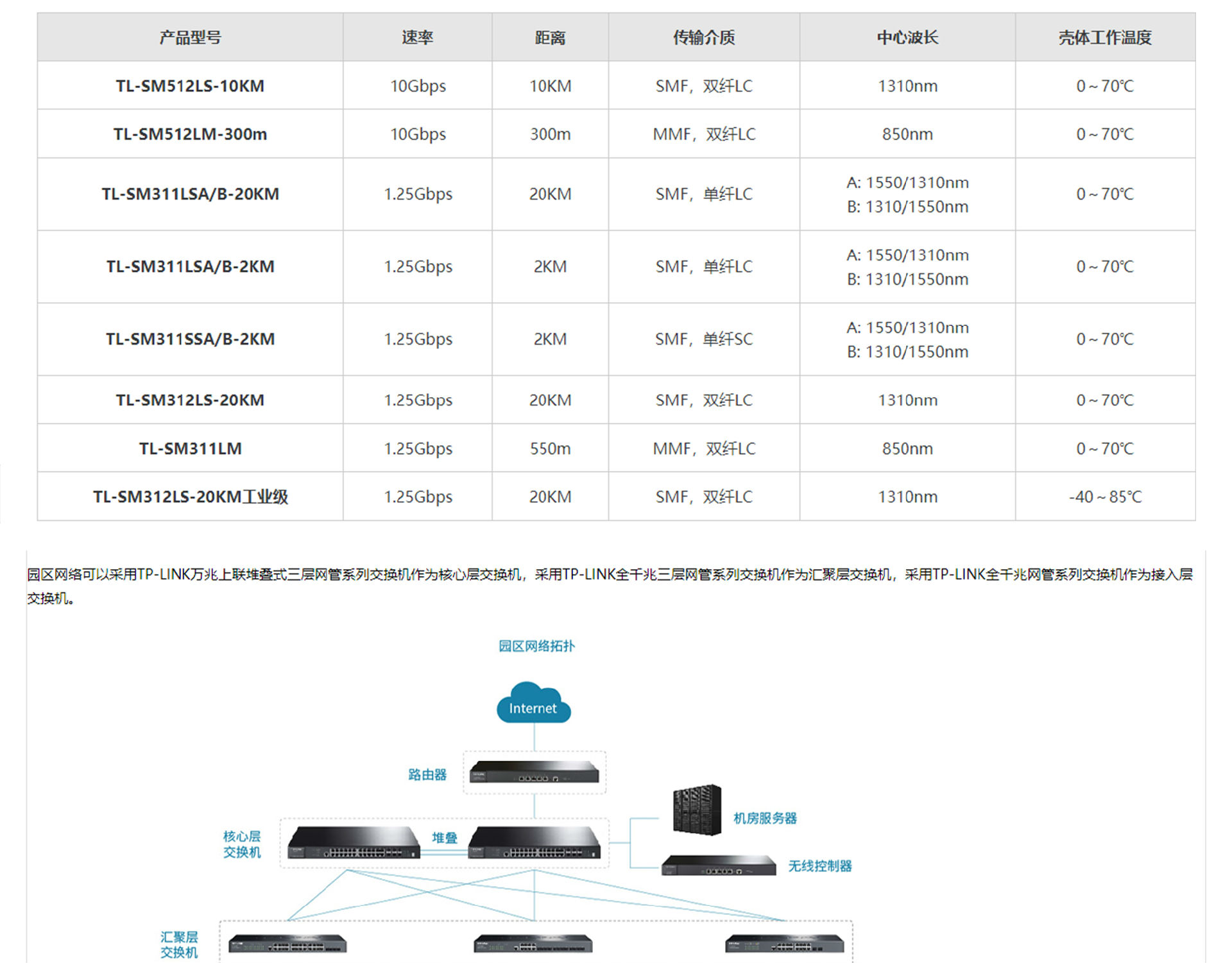
Task: Click 10Gbps in the TL-SM512LS-10KM row
Action: click(418, 85)
